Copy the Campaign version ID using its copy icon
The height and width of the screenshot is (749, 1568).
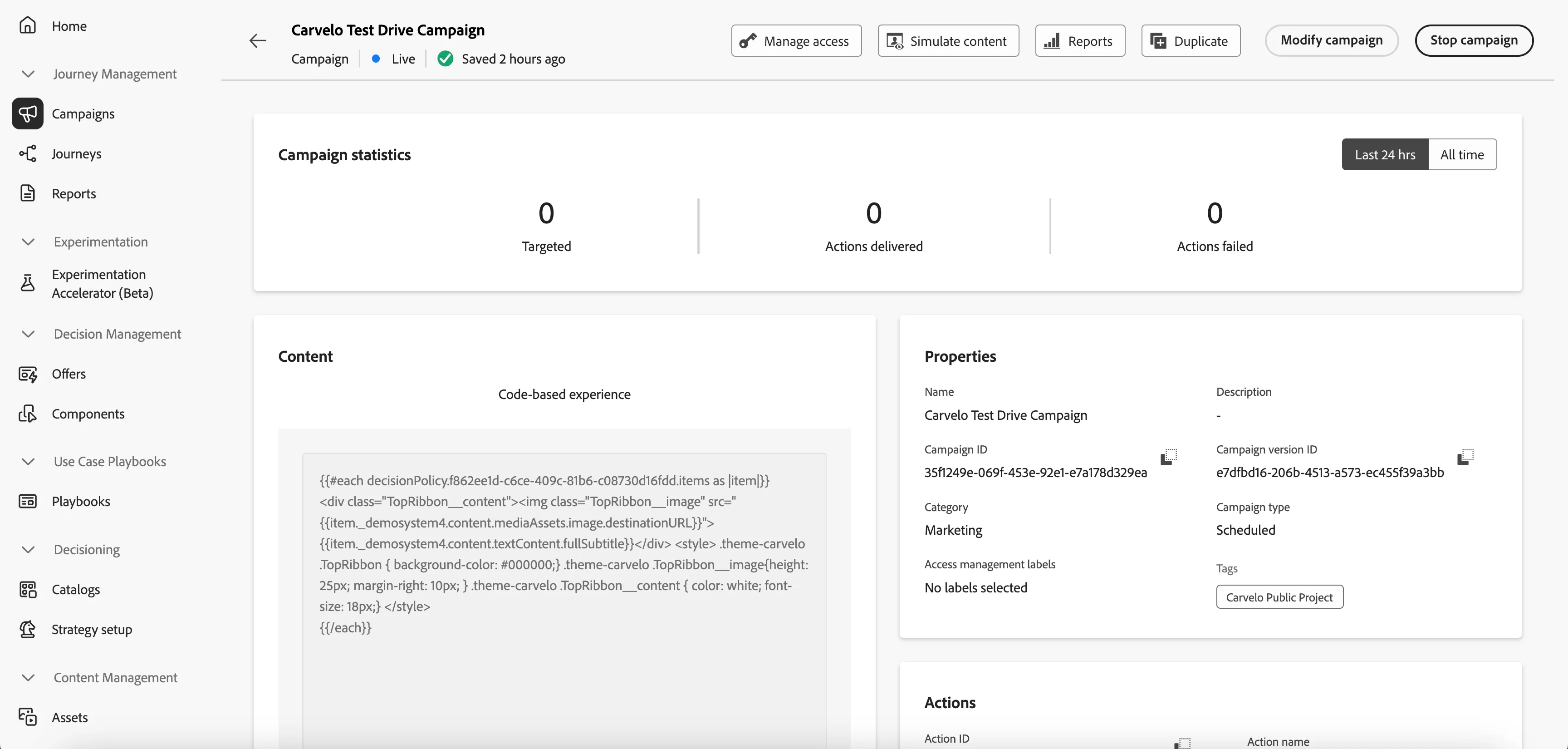click(1466, 457)
